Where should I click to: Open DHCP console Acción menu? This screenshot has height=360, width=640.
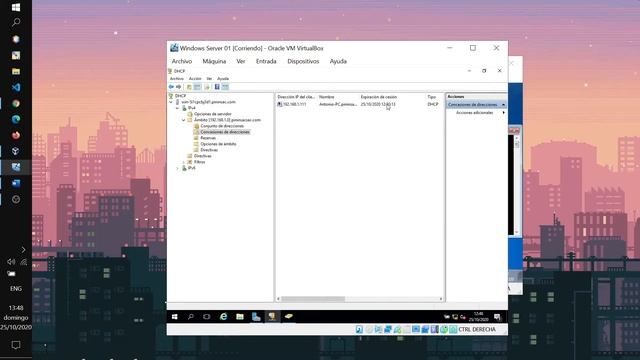pyautogui.click(x=195, y=78)
